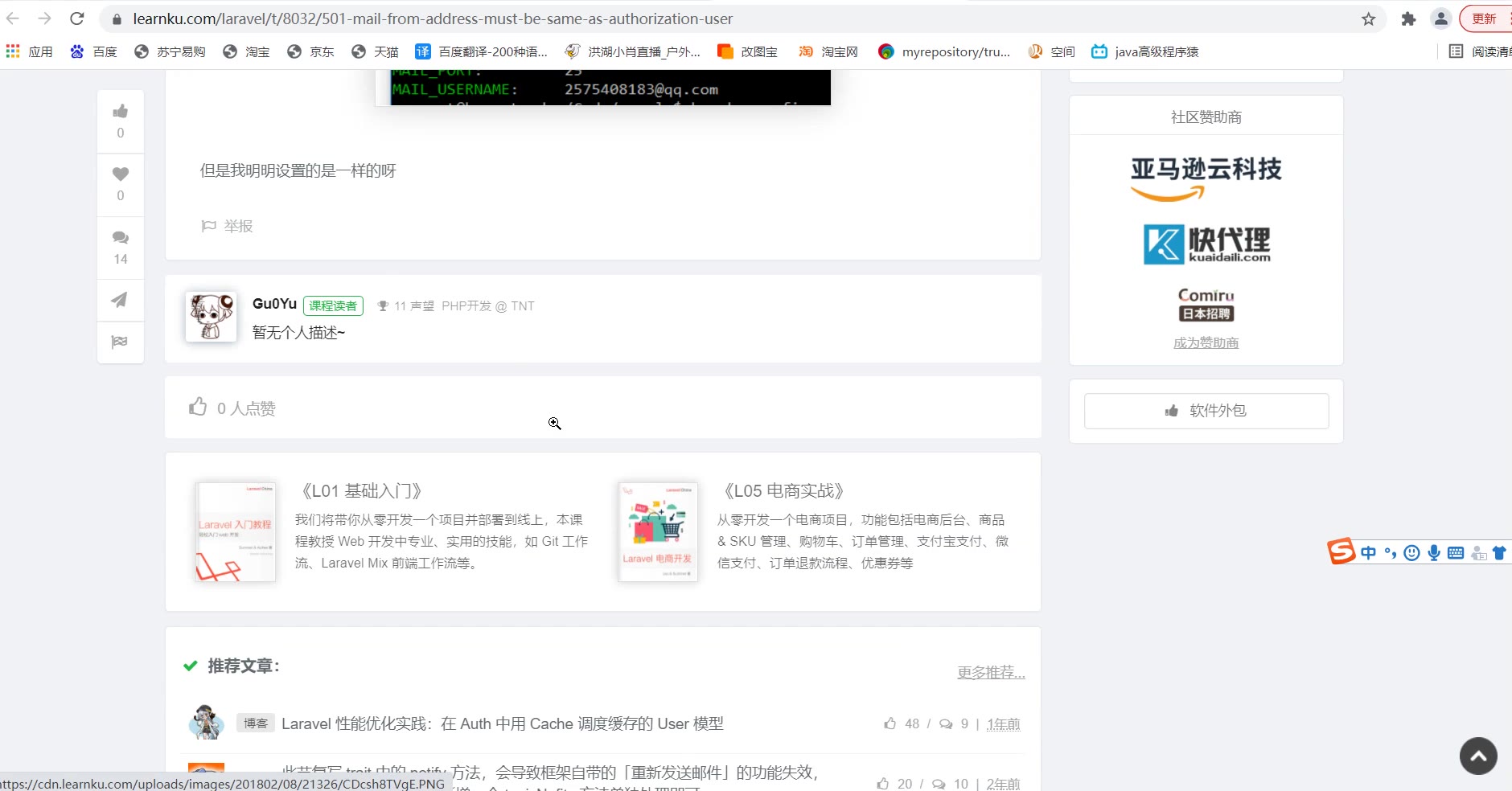The height and width of the screenshot is (791, 1512).
Task: Click the 亚马逊云科技 sponsor logo
Action: pos(1206,178)
